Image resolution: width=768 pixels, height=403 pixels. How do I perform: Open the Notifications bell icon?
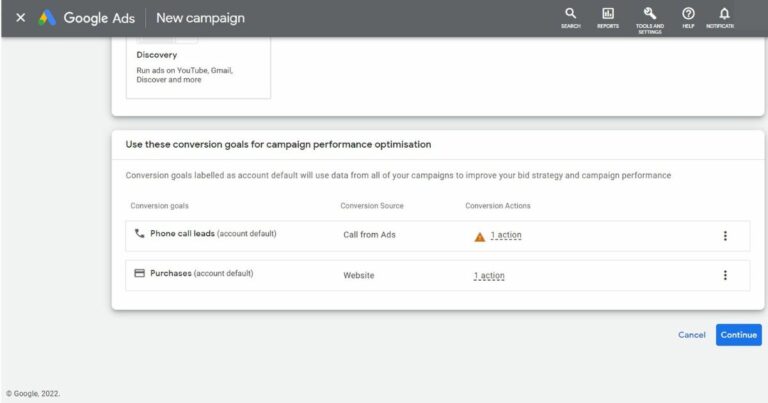(724, 13)
